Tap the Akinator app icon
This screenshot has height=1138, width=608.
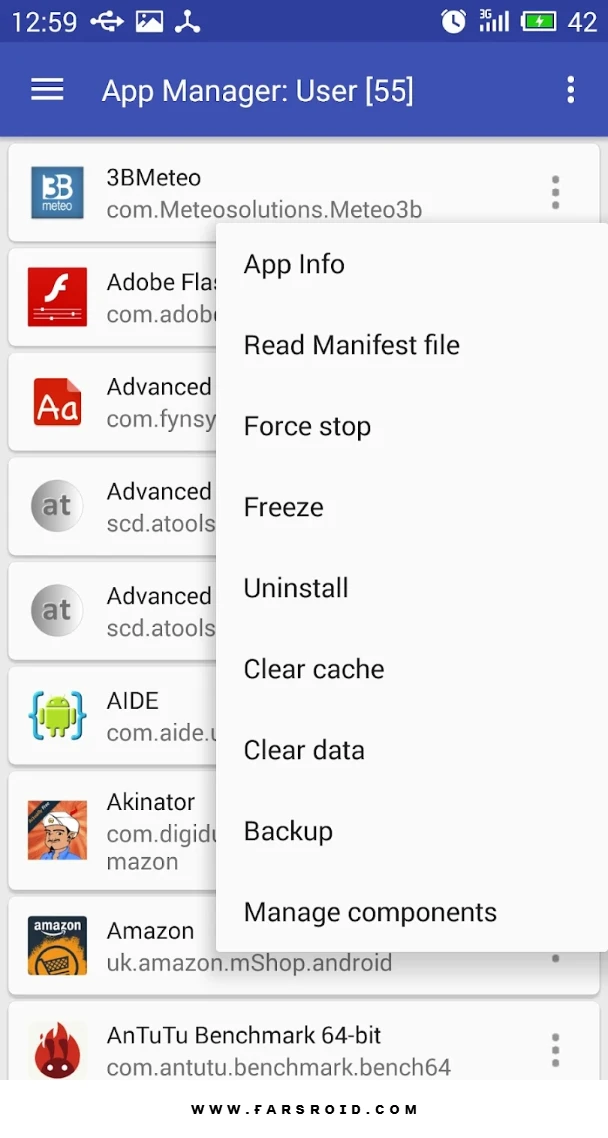pyautogui.click(x=57, y=830)
